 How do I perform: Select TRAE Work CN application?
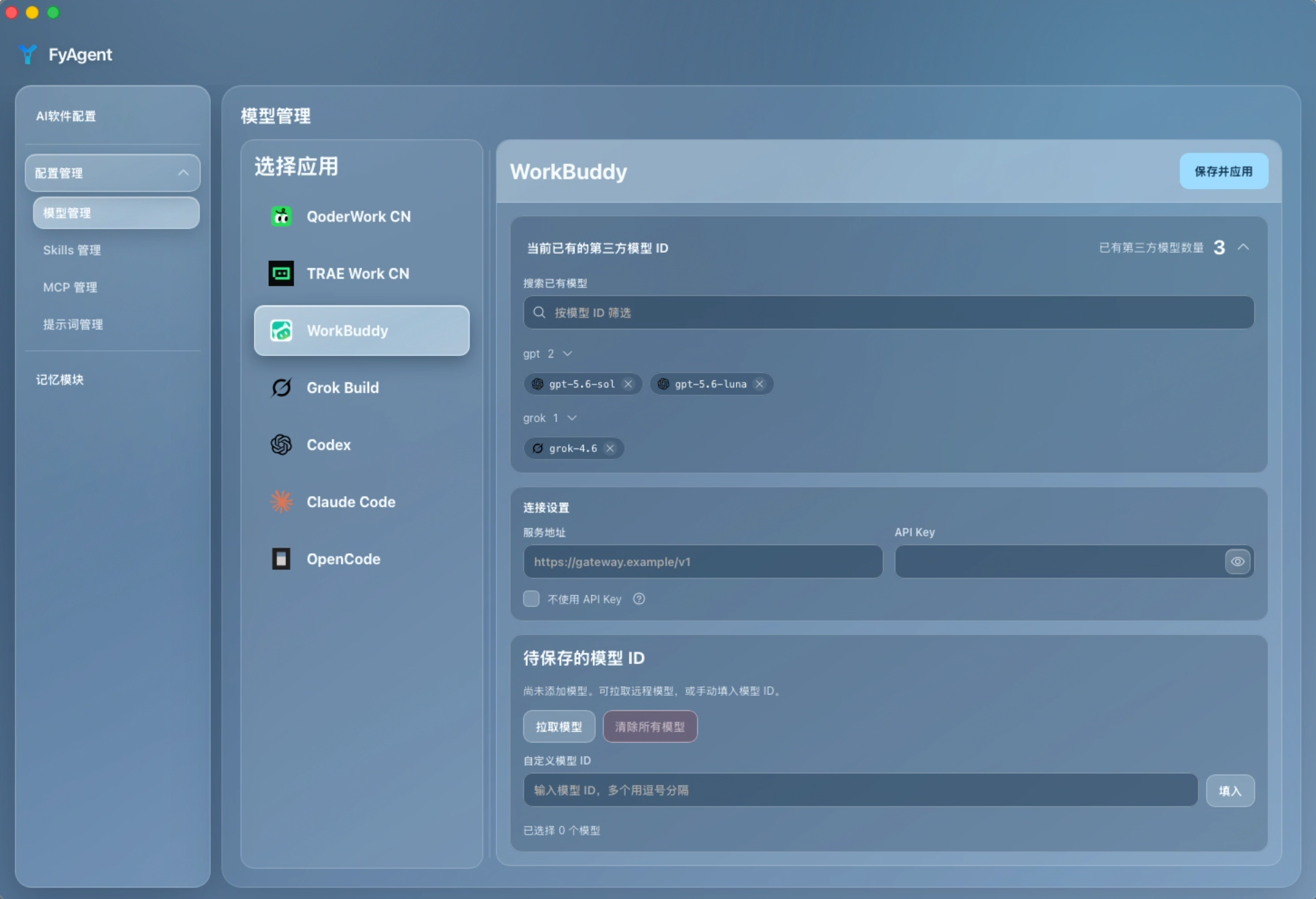[361, 274]
